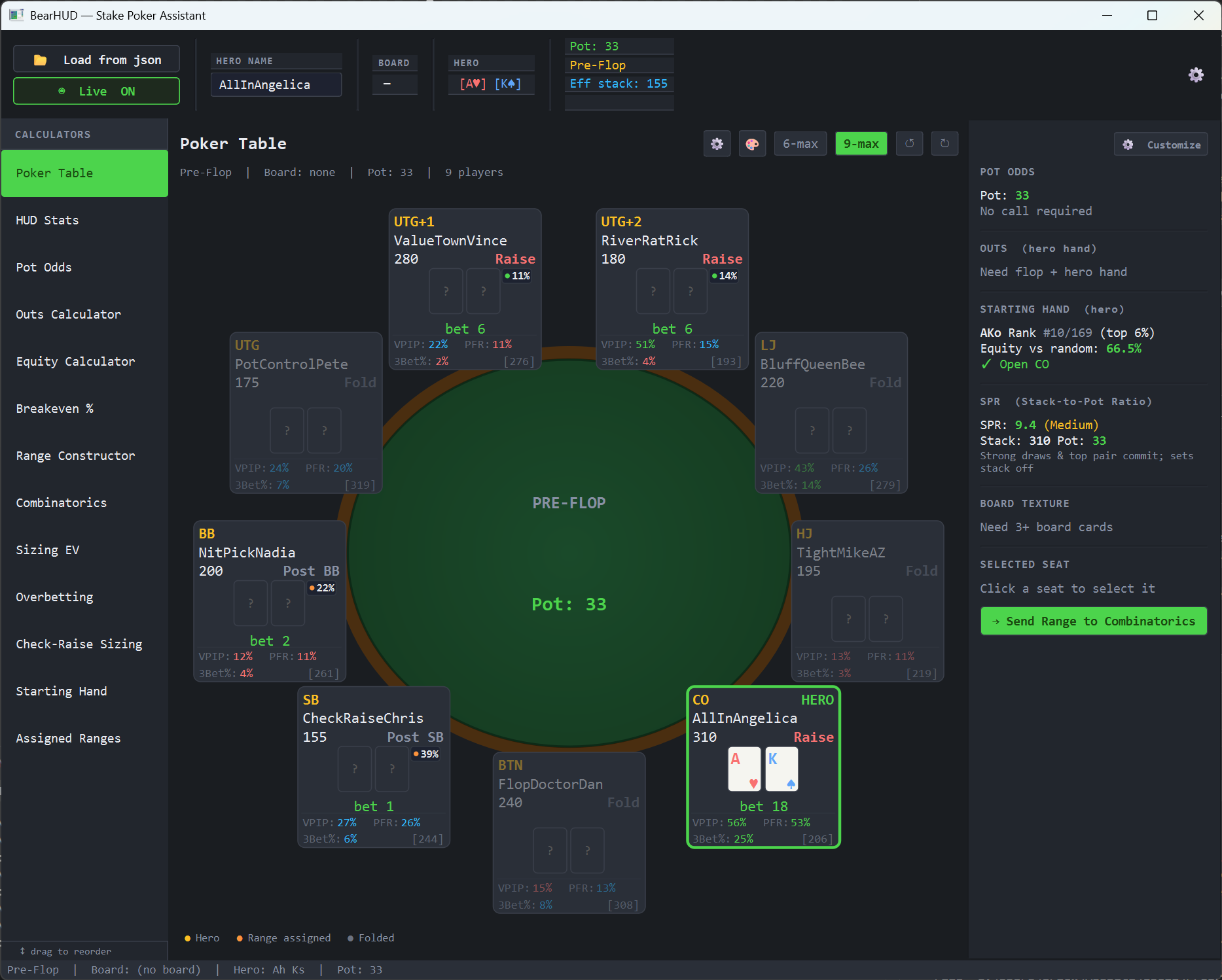The height and width of the screenshot is (980, 1222).
Task: Go to Check-Raise Sizing
Action: (84, 644)
